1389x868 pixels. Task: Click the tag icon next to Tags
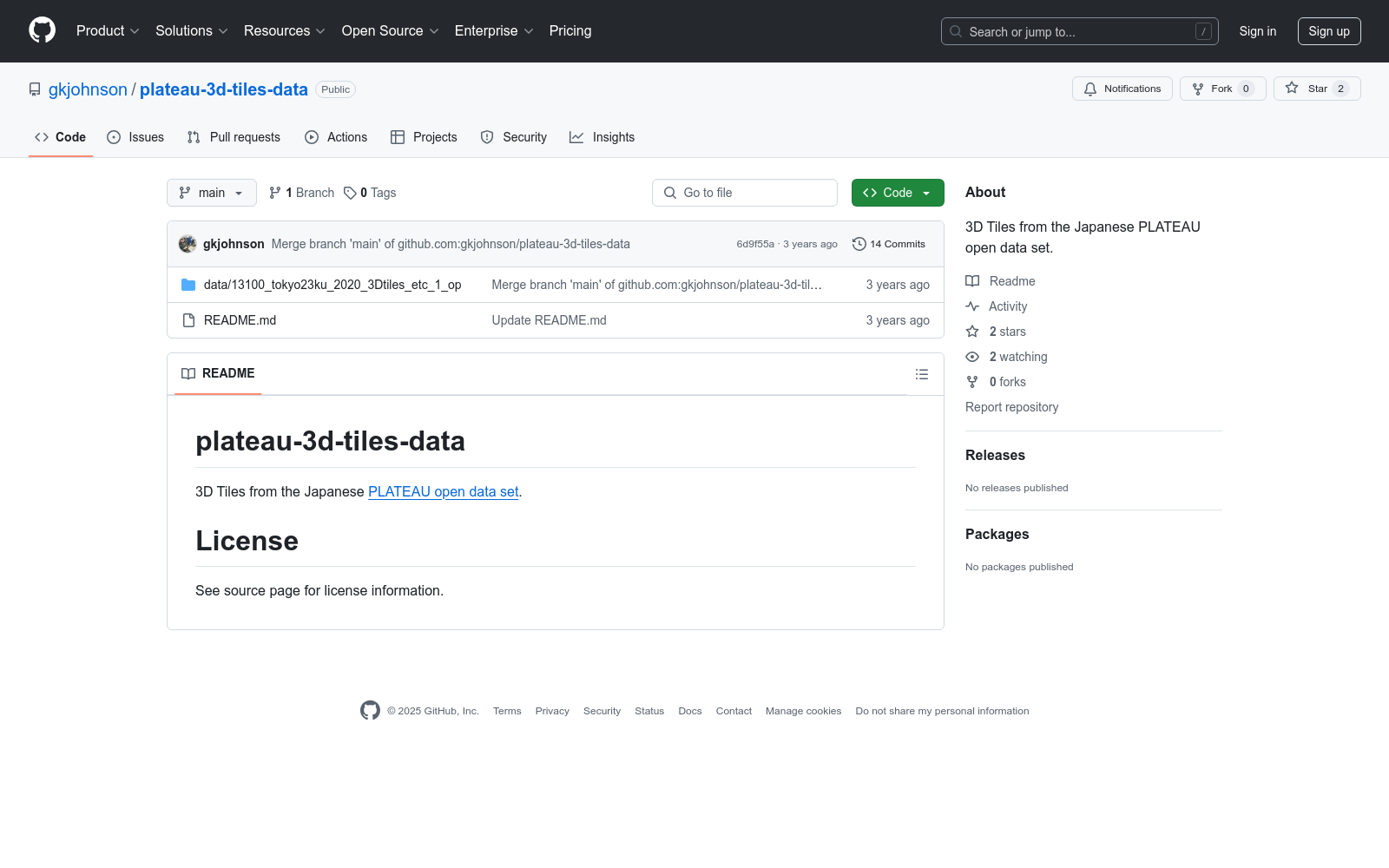click(x=350, y=193)
